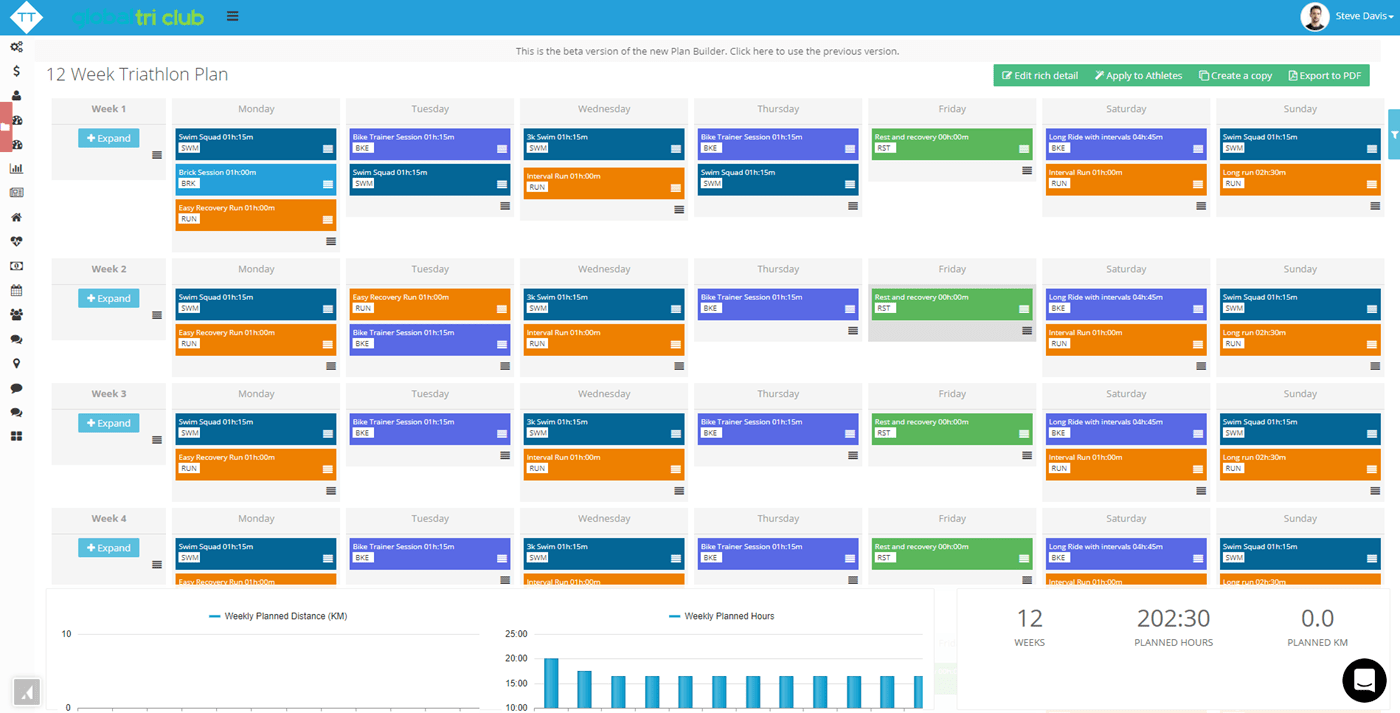Image resolution: width=1400 pixels, height=713 pixels.
Task: Expand Week 3 in the plan
Action: (108, 422)
